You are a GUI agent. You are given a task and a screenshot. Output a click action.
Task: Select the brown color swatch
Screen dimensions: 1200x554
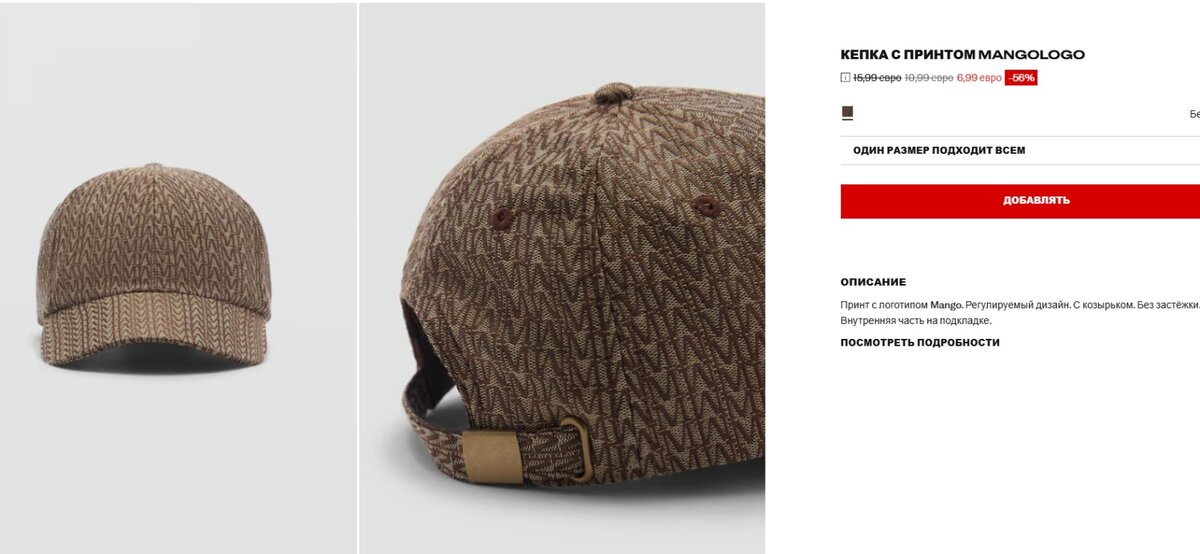click(x=847, y=112)
